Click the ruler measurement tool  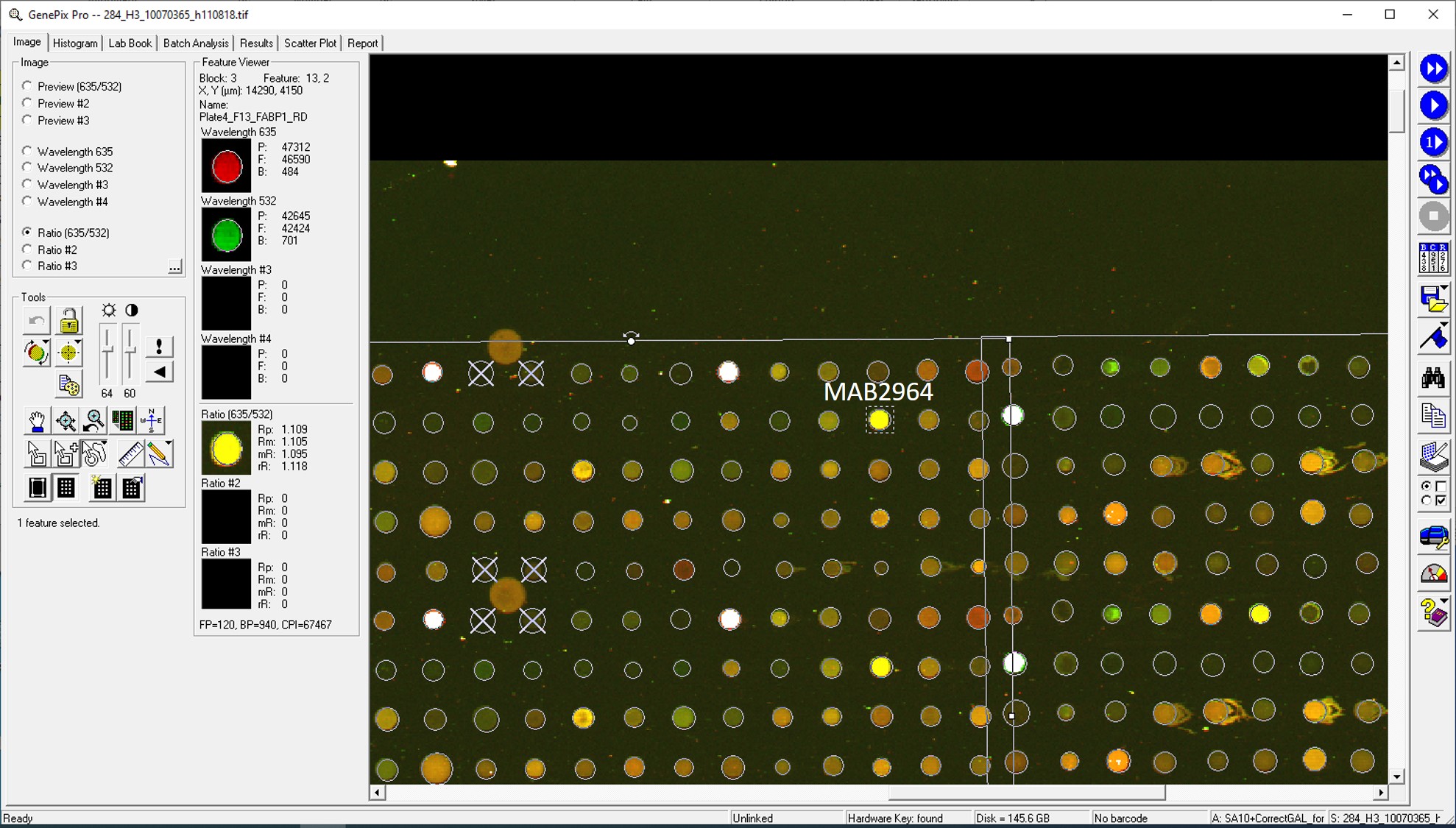[130, 454]
